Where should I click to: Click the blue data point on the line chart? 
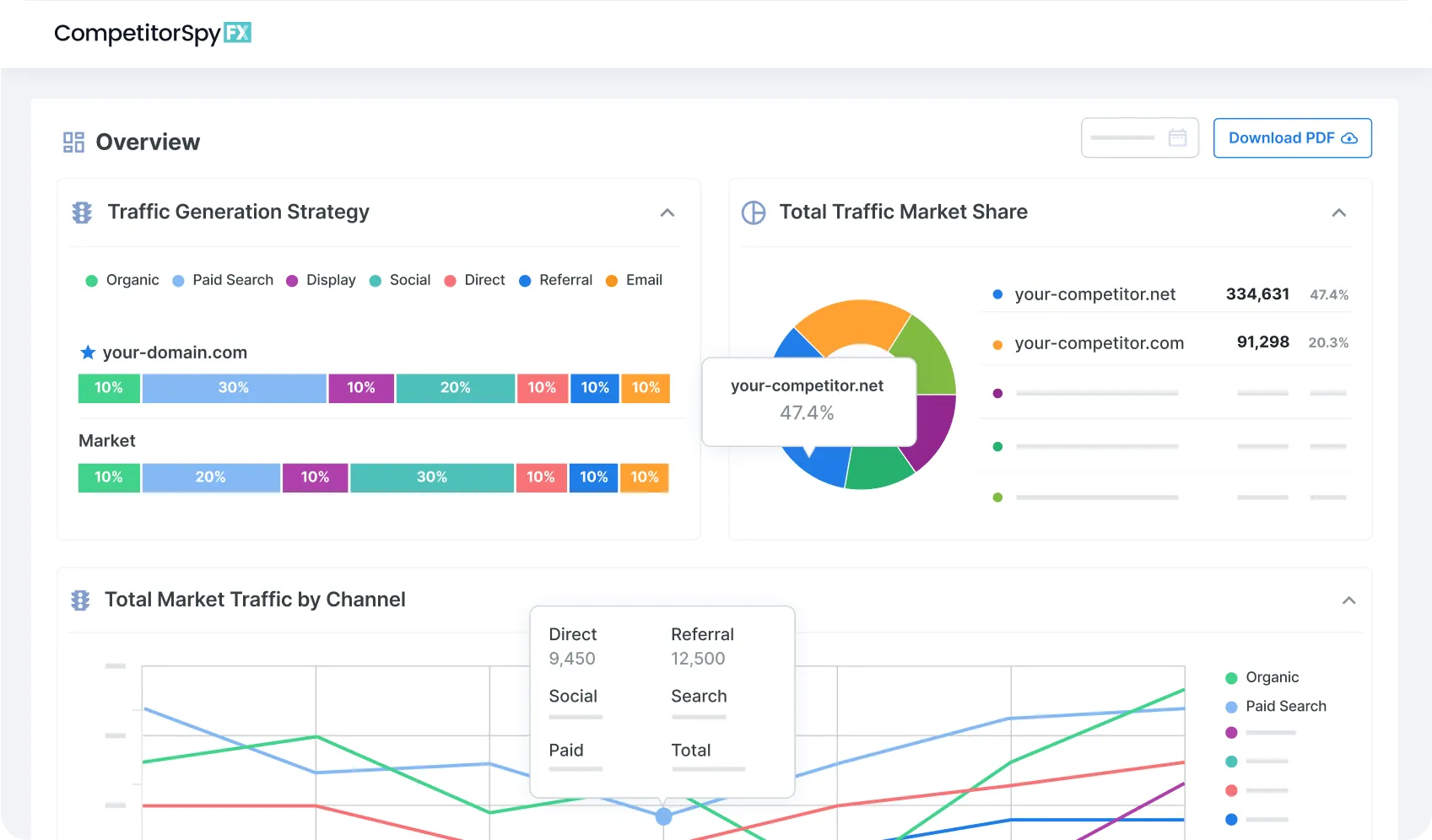point(664,816)
